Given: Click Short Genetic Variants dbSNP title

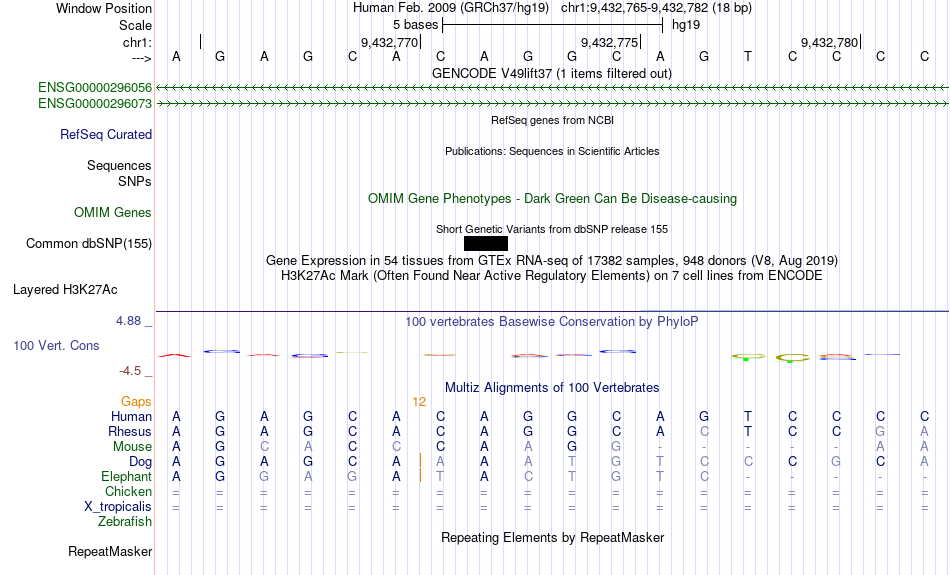Looking at the screenshot, I should tap(552, 229).
